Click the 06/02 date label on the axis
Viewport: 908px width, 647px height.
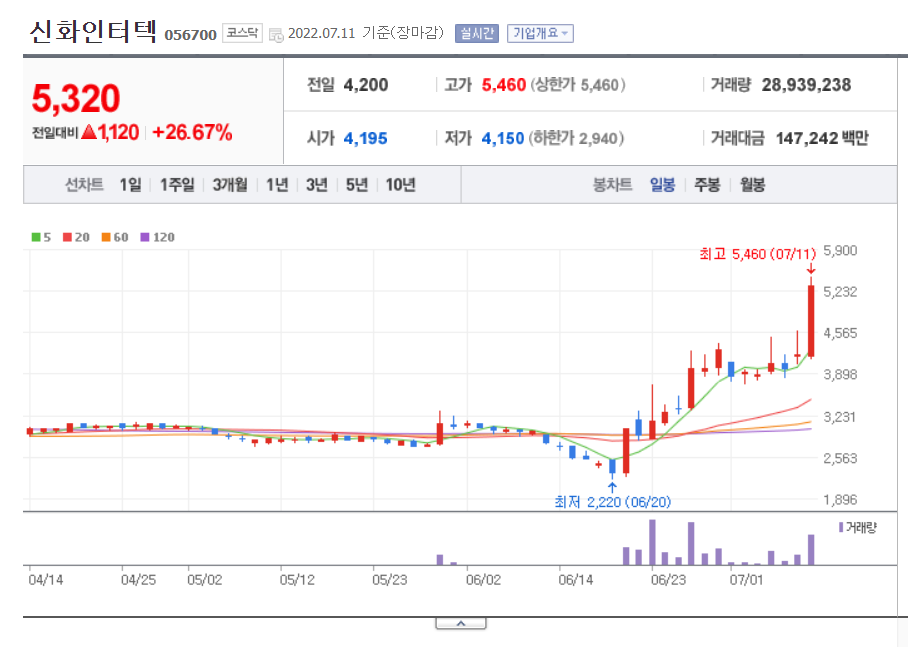484,580
